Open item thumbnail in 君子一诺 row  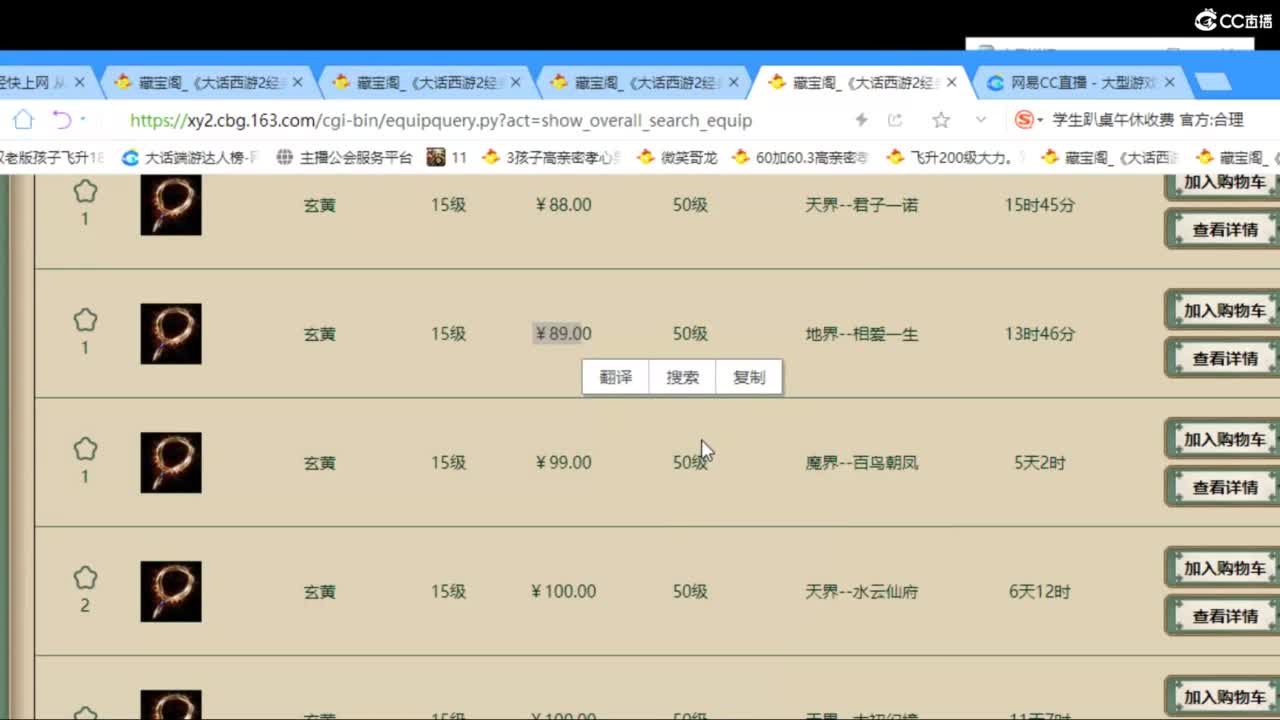click(x=171, y=205)
